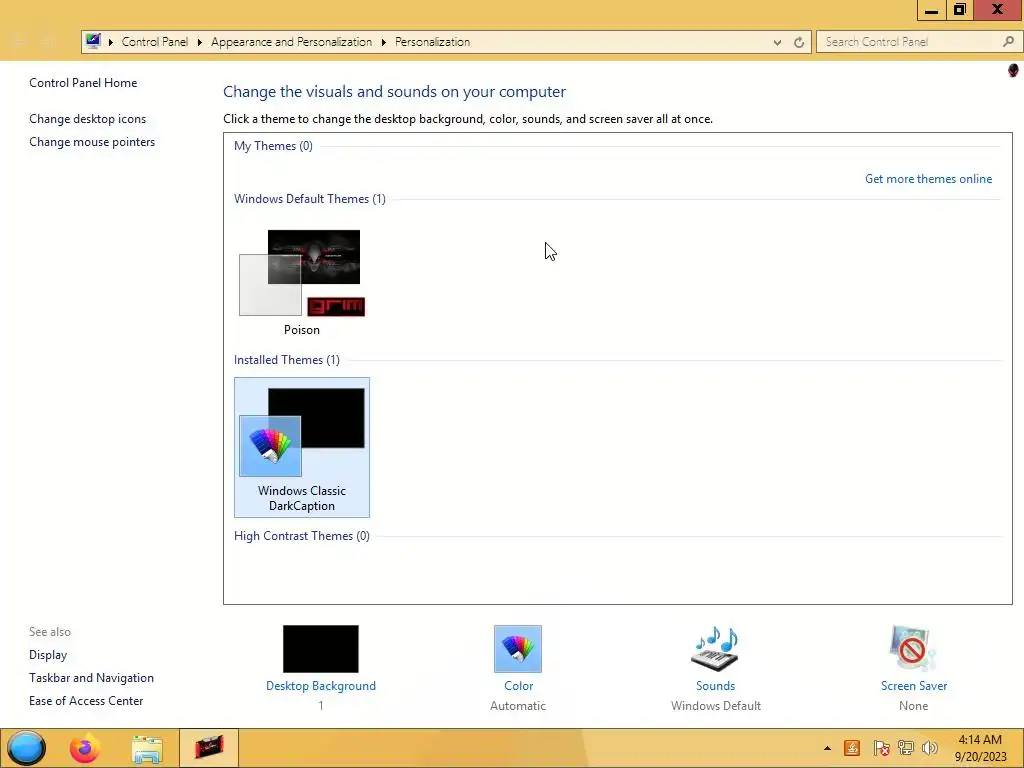This screenshot has height=768, width=1024.
Task: Click the Screen Saver text link
Action: tap(914, 686)
